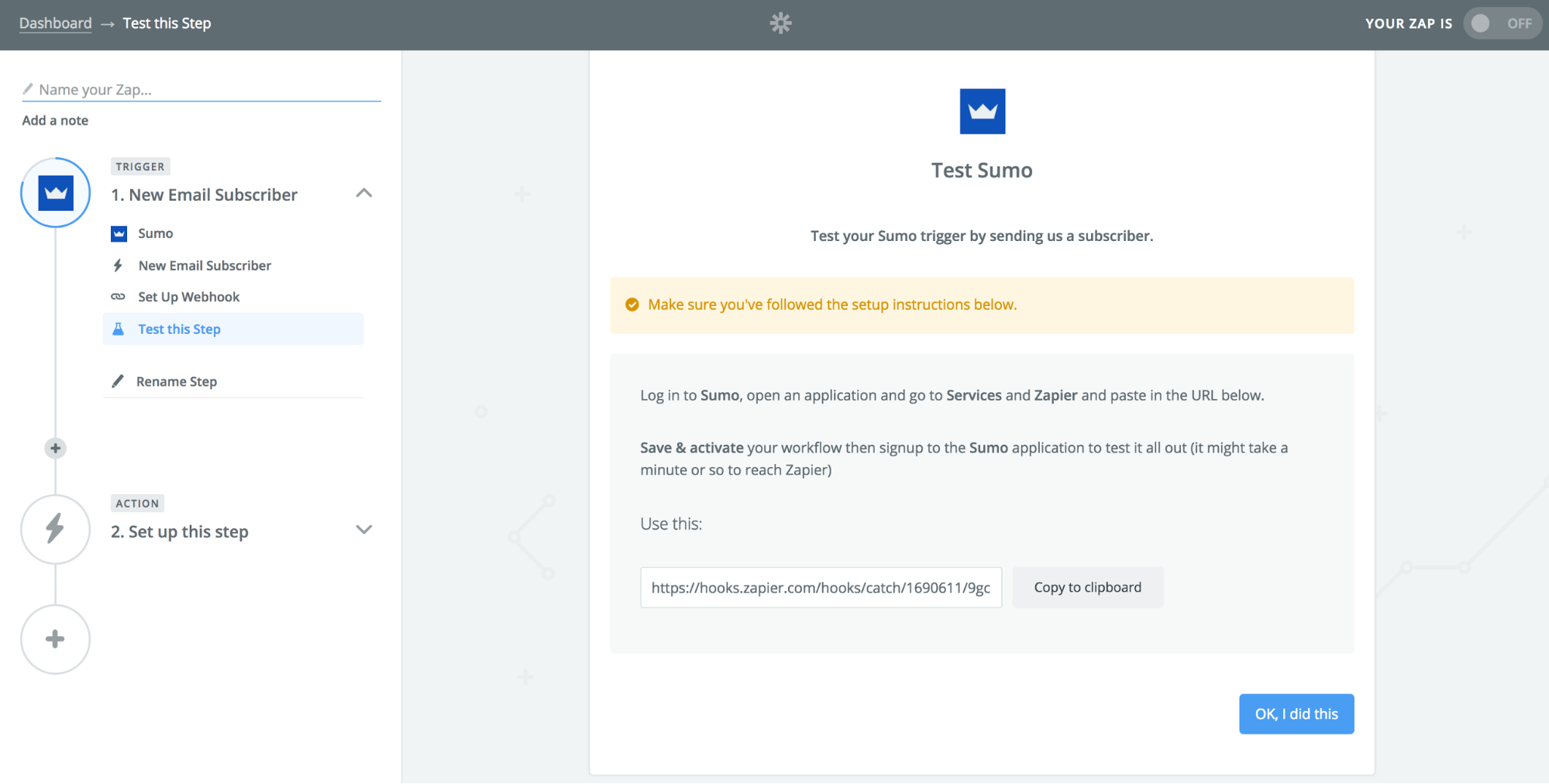This screenshot has height=784, width=1549.
Task: Expand the Set up this step chevron
Action: point(363,530)
